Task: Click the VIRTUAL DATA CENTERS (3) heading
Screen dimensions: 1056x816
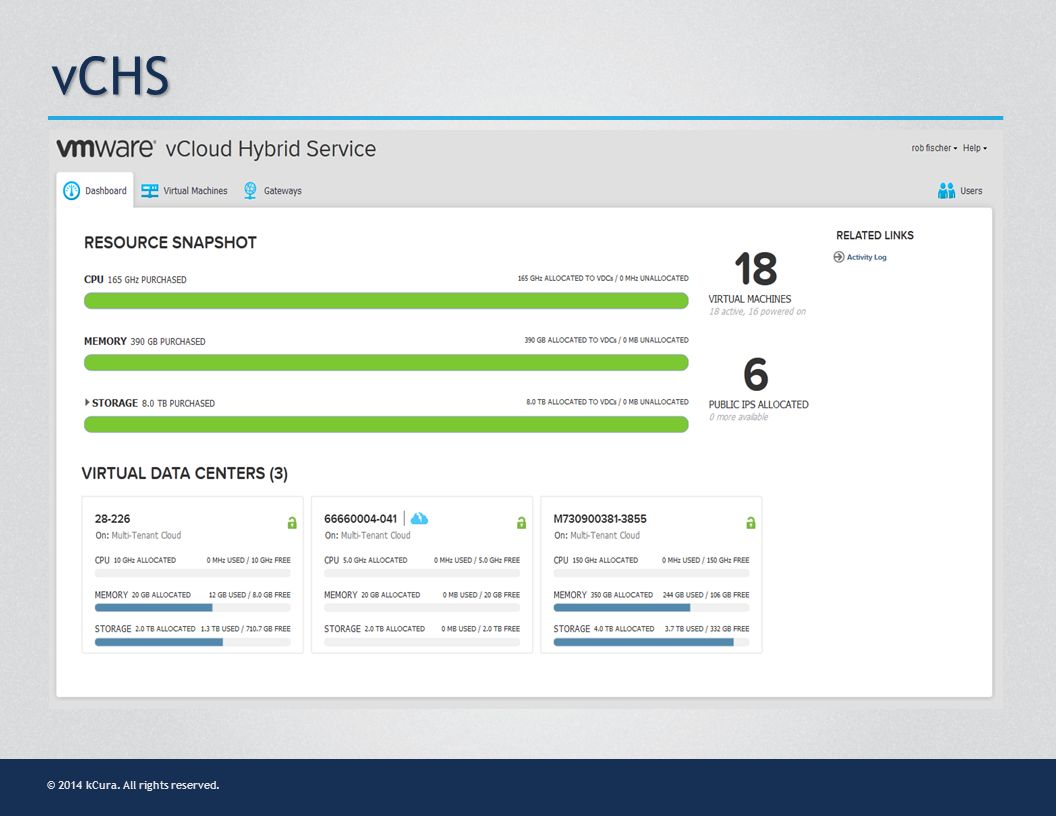Action: pyautogui.click(x=185, y=473)
